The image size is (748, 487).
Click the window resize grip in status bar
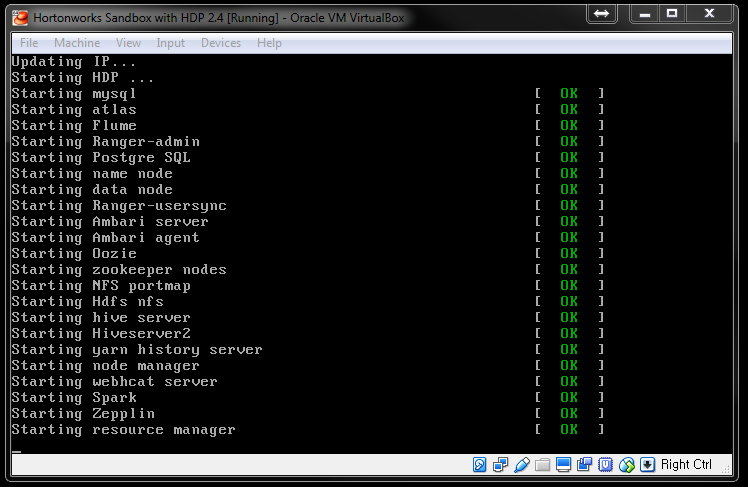tap(726, 469)
